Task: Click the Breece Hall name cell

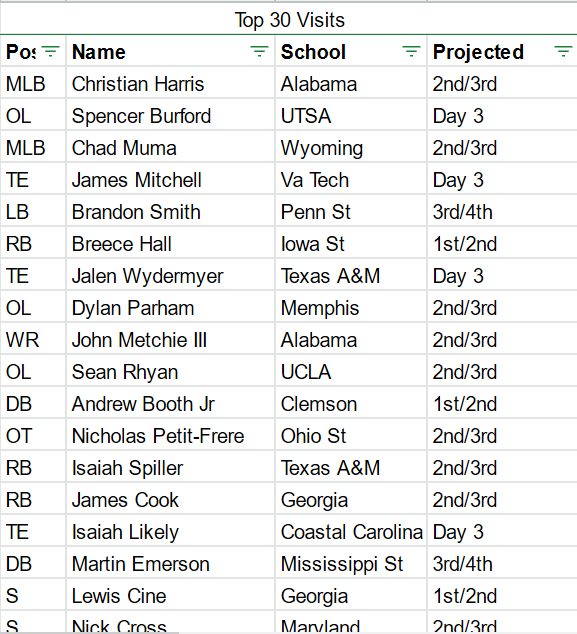Action: click(170, 244)
